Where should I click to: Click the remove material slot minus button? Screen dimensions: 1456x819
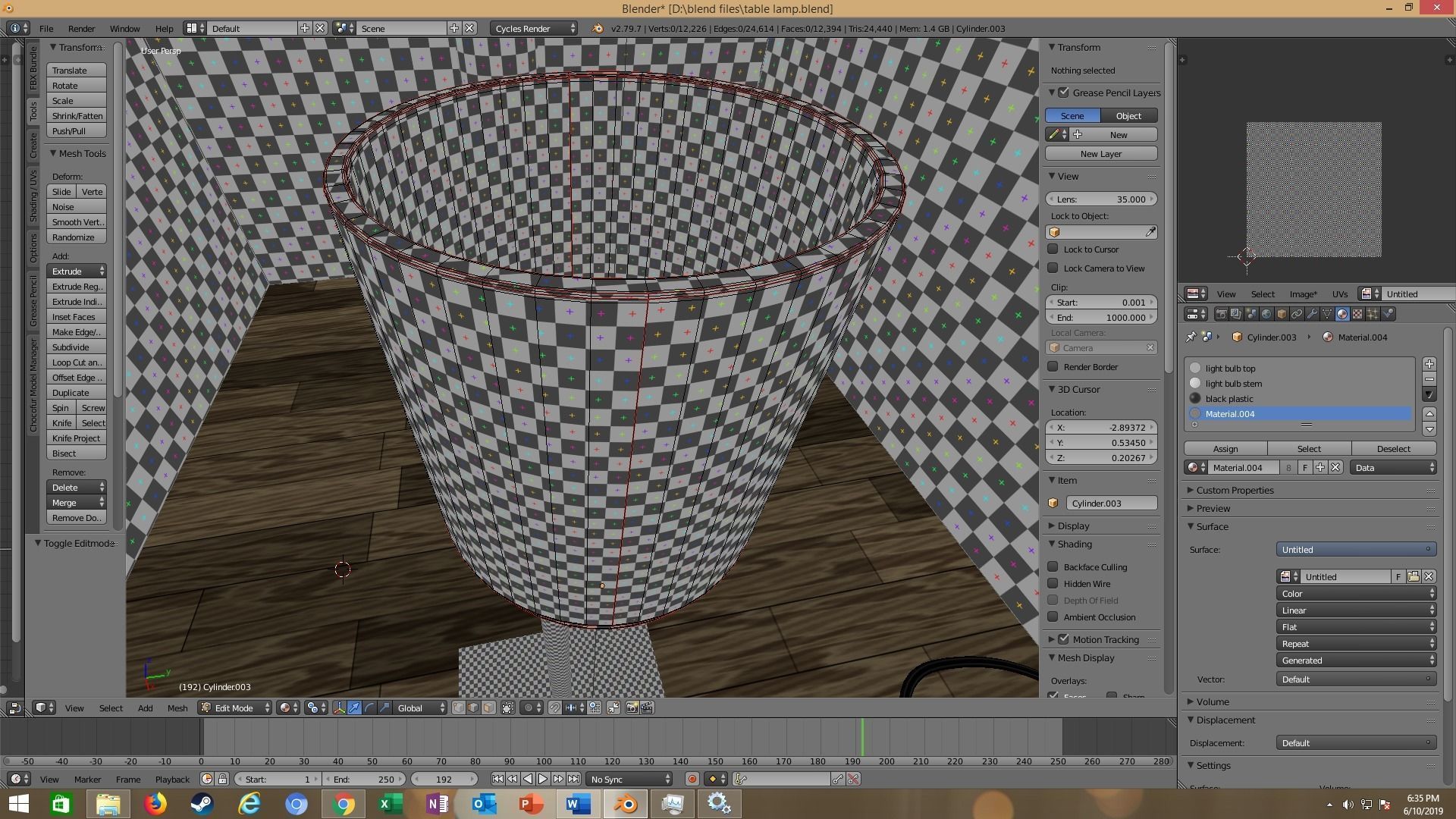point(1429,379)
